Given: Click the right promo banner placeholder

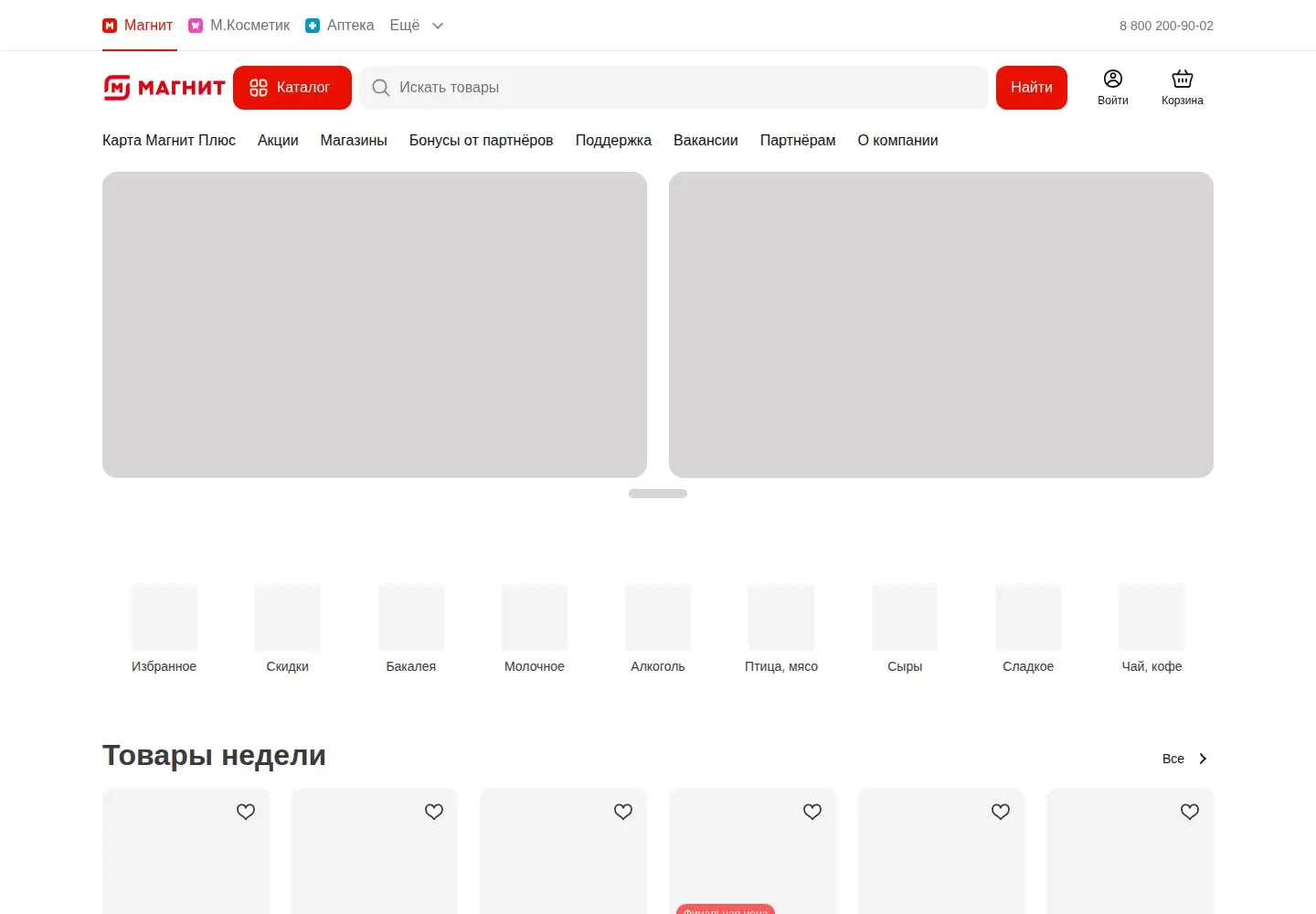Looking at the screenshot, I should (x=941, y=324).
